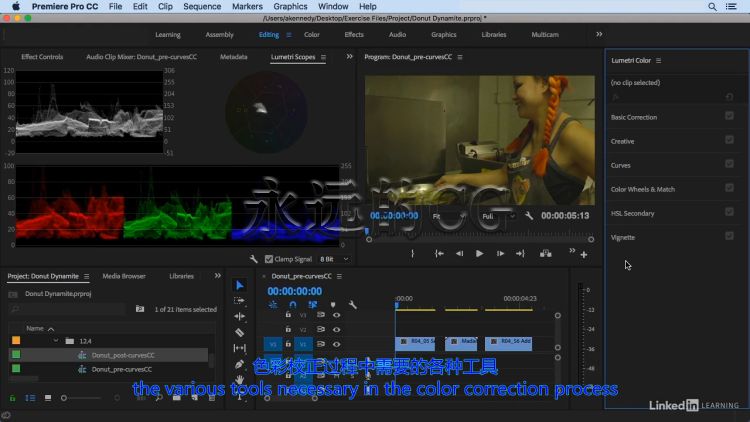Hide track V2 with eye icon

coord(336,330)
